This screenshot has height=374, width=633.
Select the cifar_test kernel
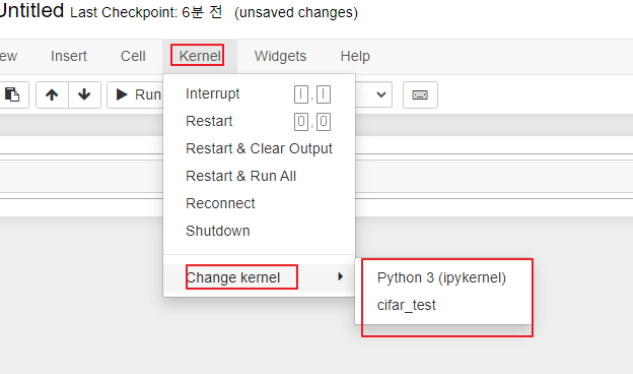coord(407,305)
